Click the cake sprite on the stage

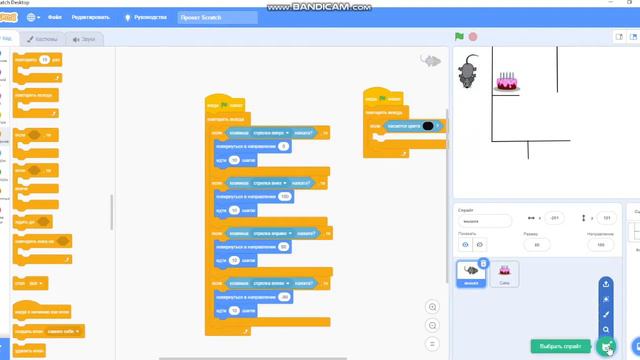point(507,81)
